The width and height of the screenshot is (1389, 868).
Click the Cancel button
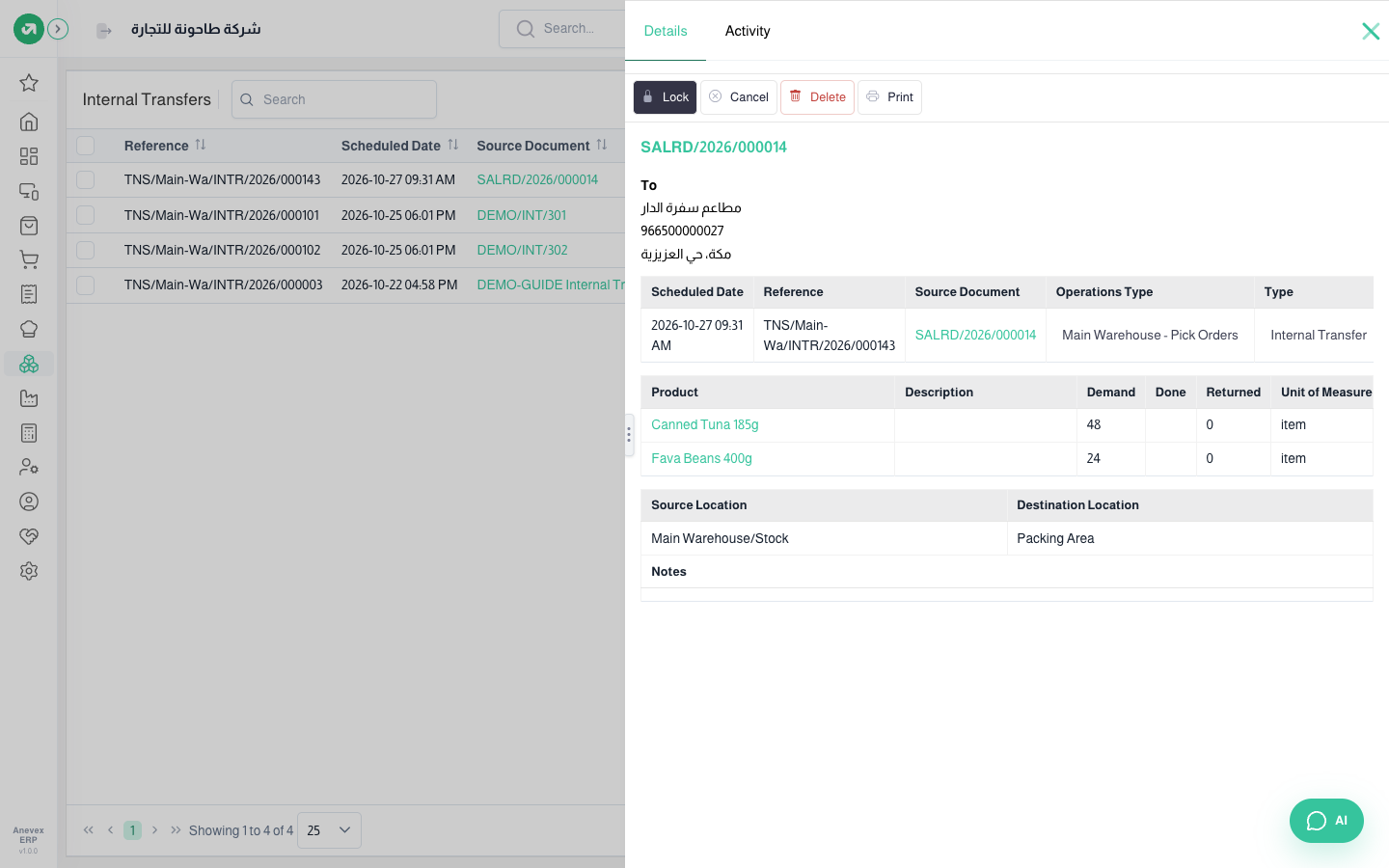point(739,97)
